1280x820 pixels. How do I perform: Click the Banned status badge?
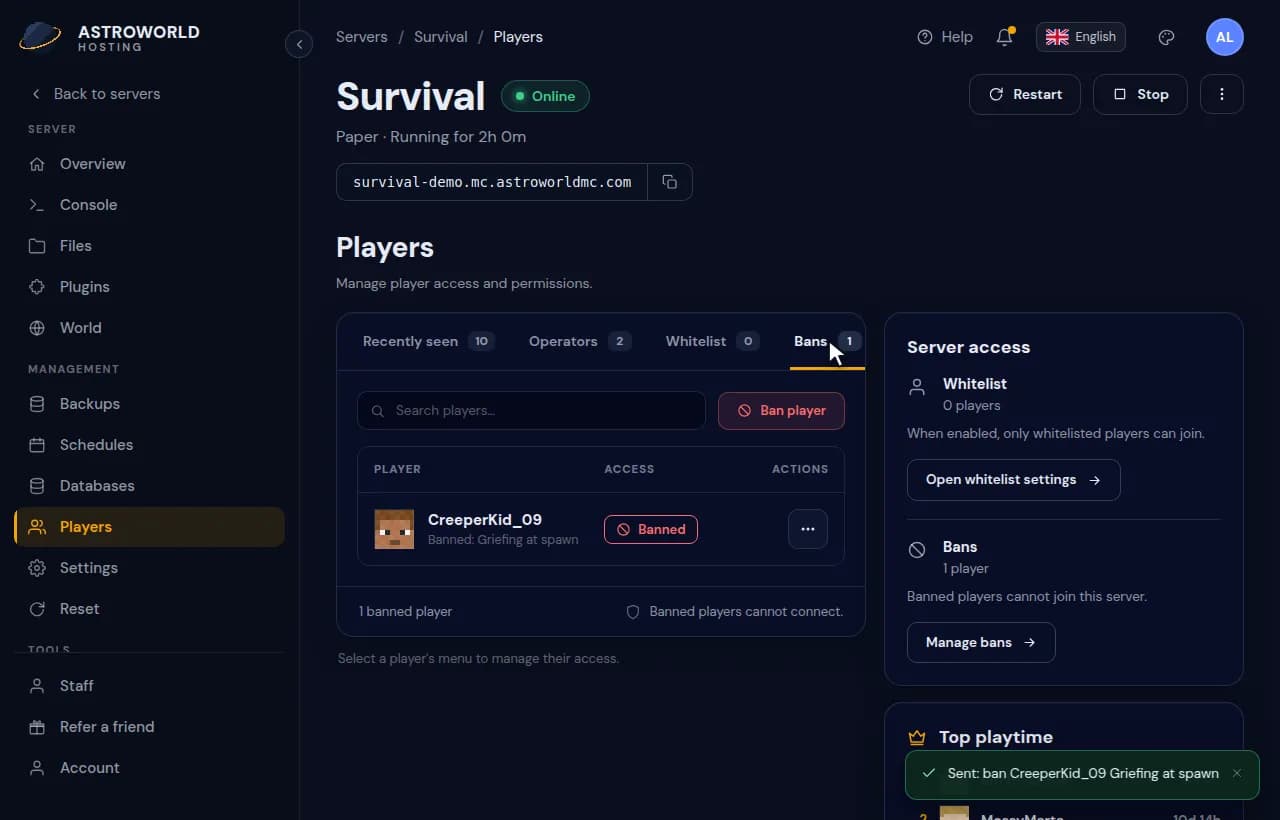tap(651, 529)
